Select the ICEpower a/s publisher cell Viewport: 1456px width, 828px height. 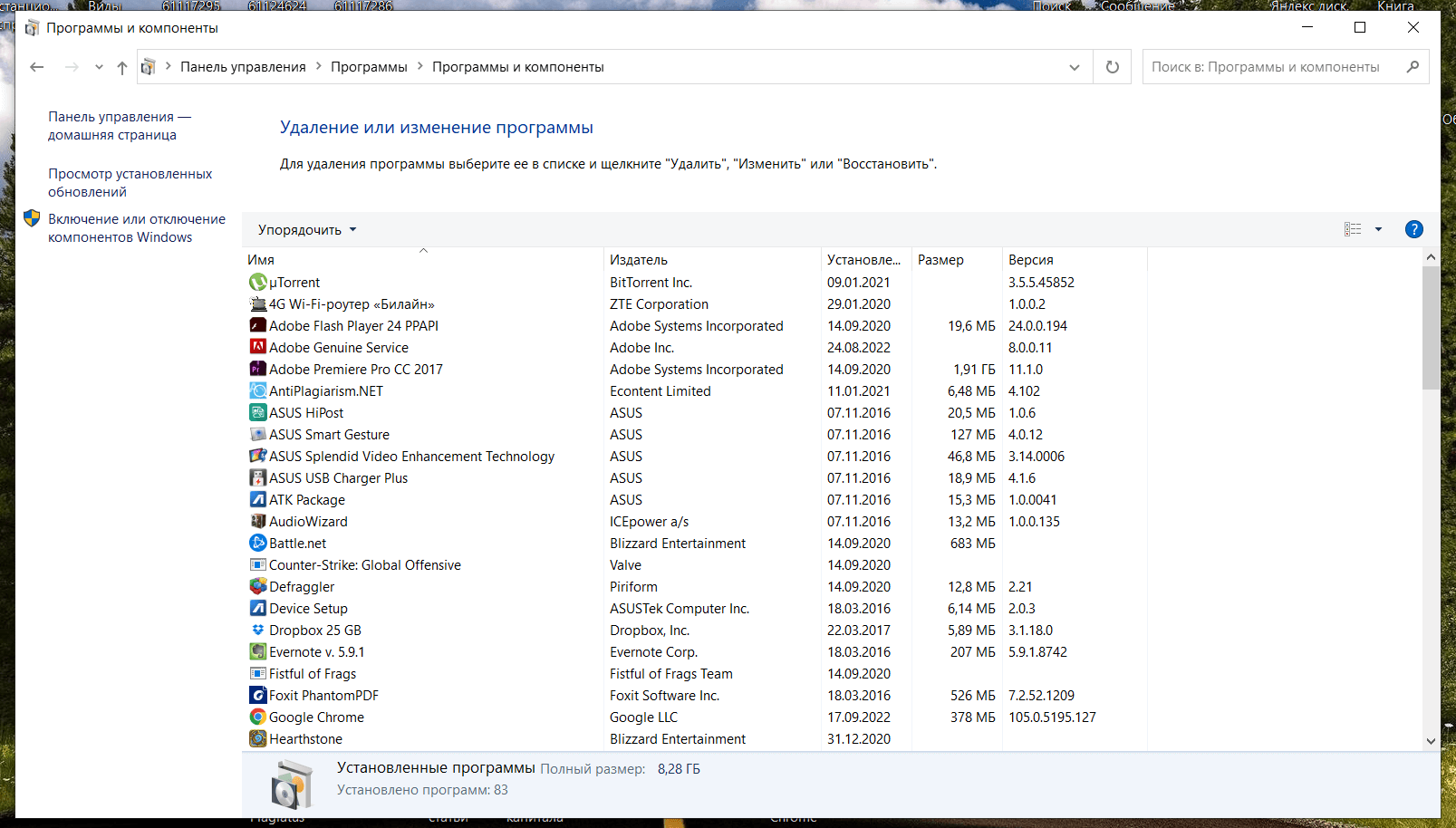click(x=649, y=522)
